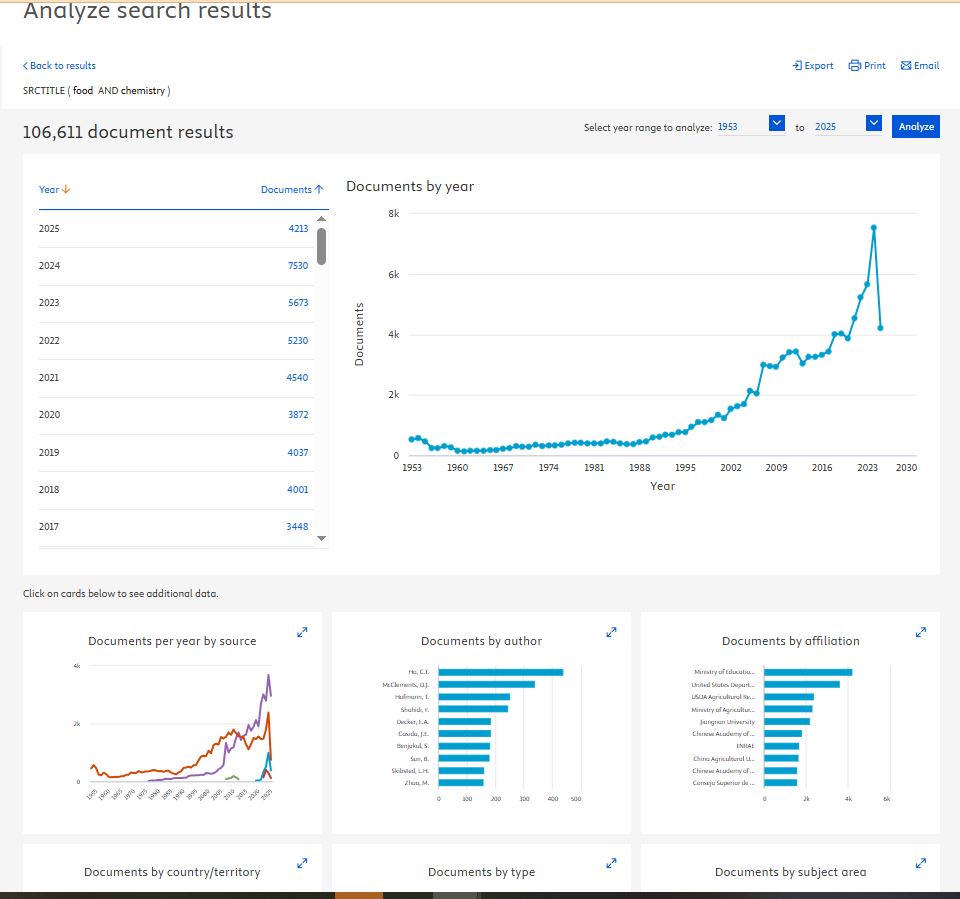This screenshot has height=899, width=960.
Task: Click the 2024 peak point on chart
Action: tap(874, 228)
